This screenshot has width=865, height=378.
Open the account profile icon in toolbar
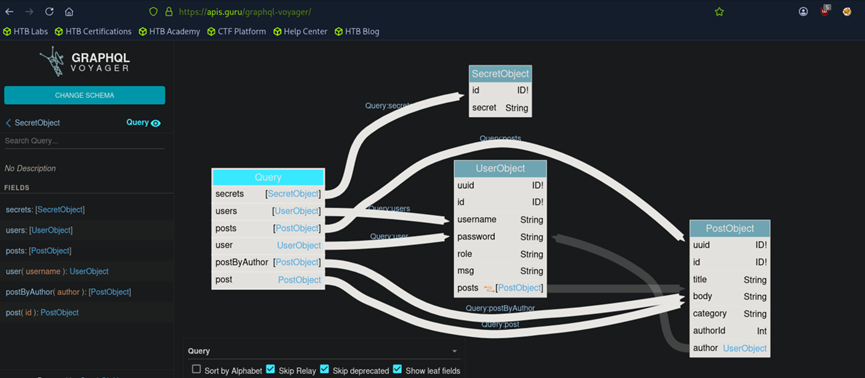(x=803, y=12)
